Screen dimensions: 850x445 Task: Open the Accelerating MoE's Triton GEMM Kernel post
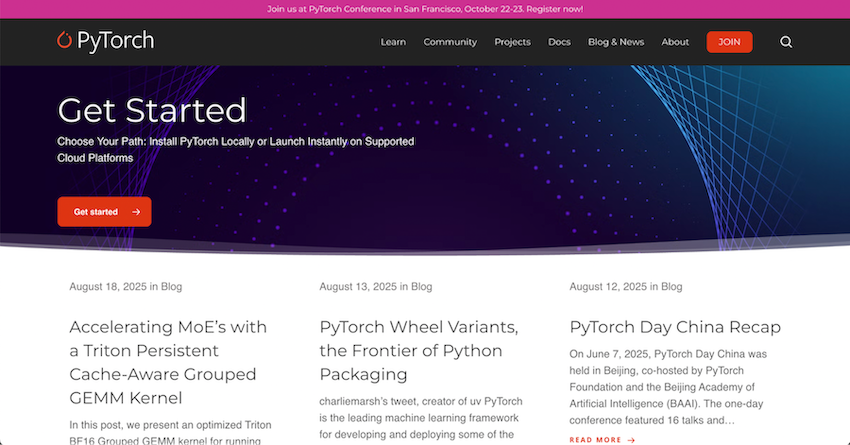(x=168, y=362)
